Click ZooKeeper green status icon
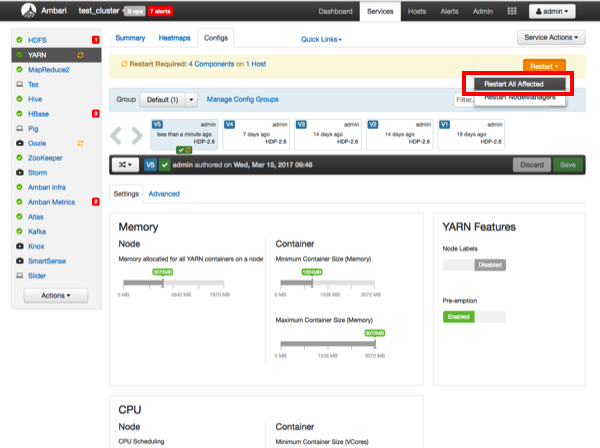This screenshot has height=448, width=600. point(20,158)
